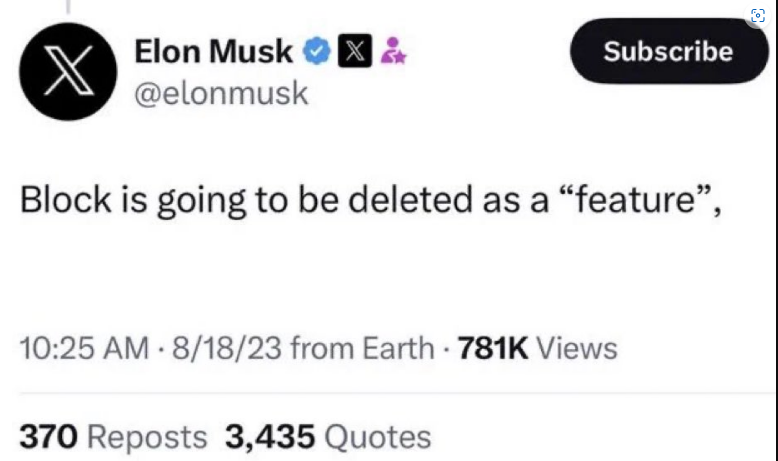The width and height of the screenshot is (778, 461).
Task: Click the word "Block" in the tweet
Action: 65,199
